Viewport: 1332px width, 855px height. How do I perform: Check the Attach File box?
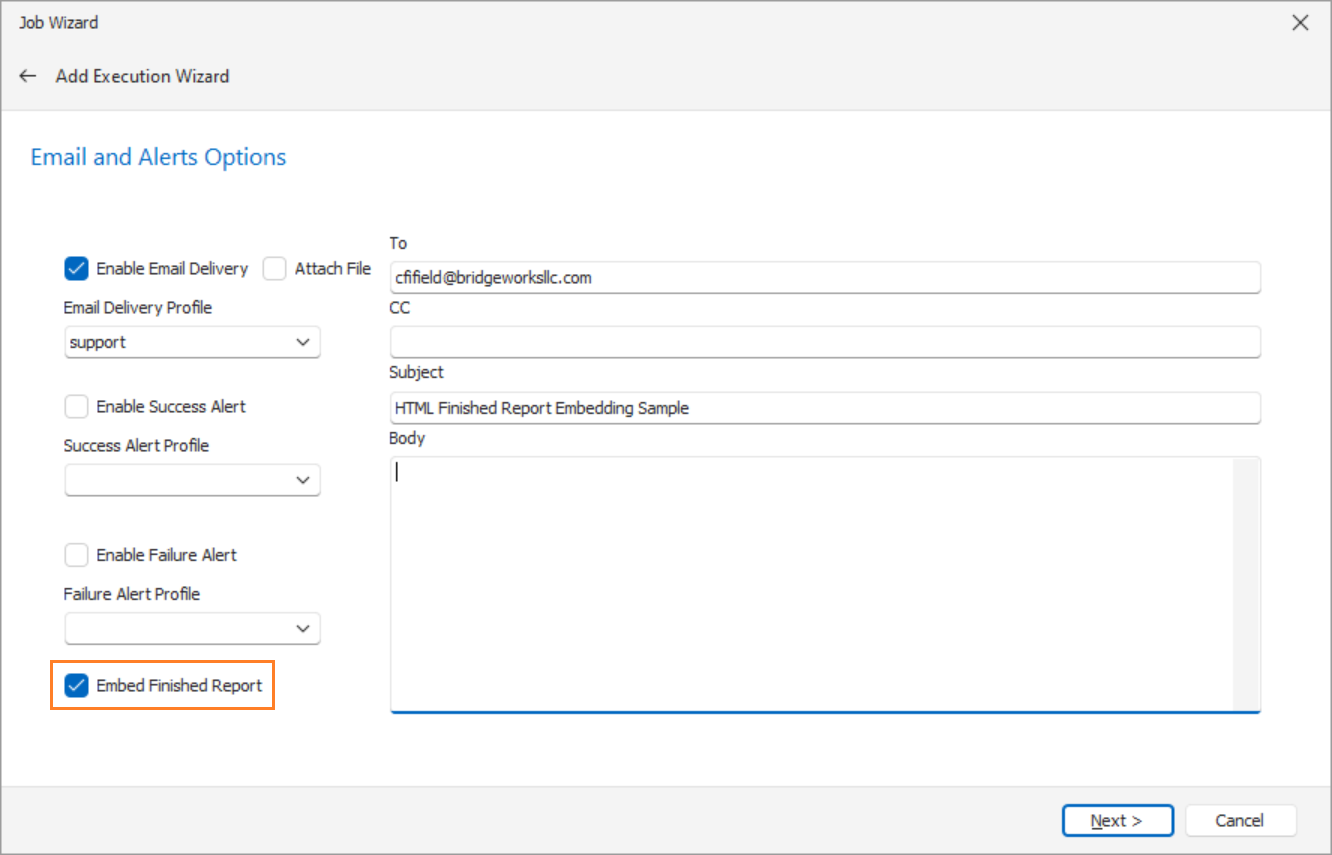[x=275, y=268]
